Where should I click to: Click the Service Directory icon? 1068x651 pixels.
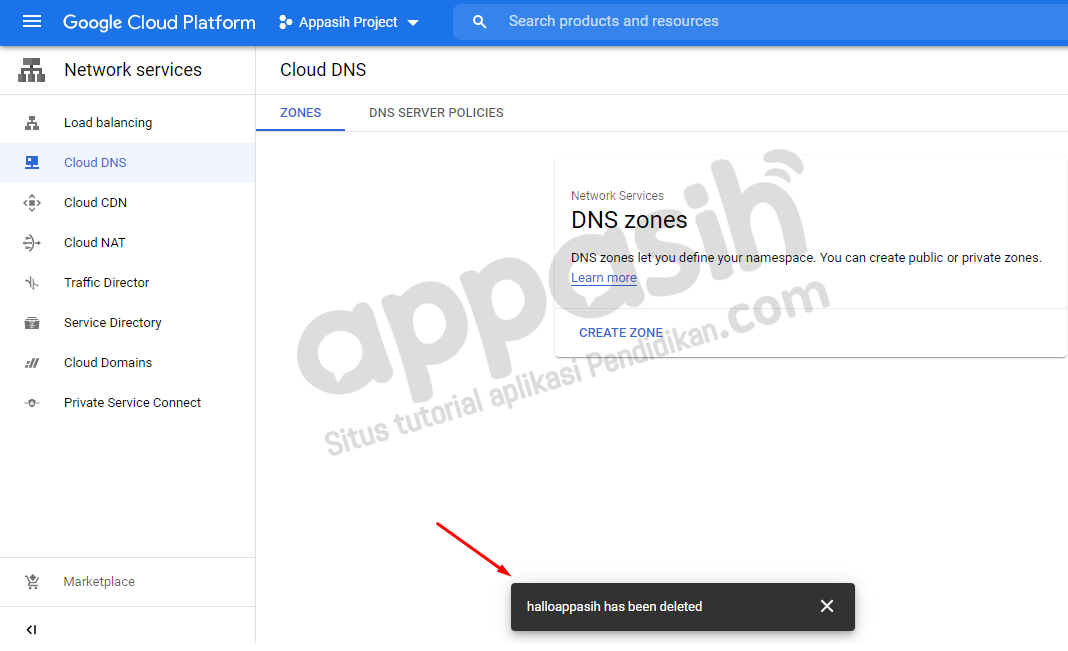click(32, 323)
